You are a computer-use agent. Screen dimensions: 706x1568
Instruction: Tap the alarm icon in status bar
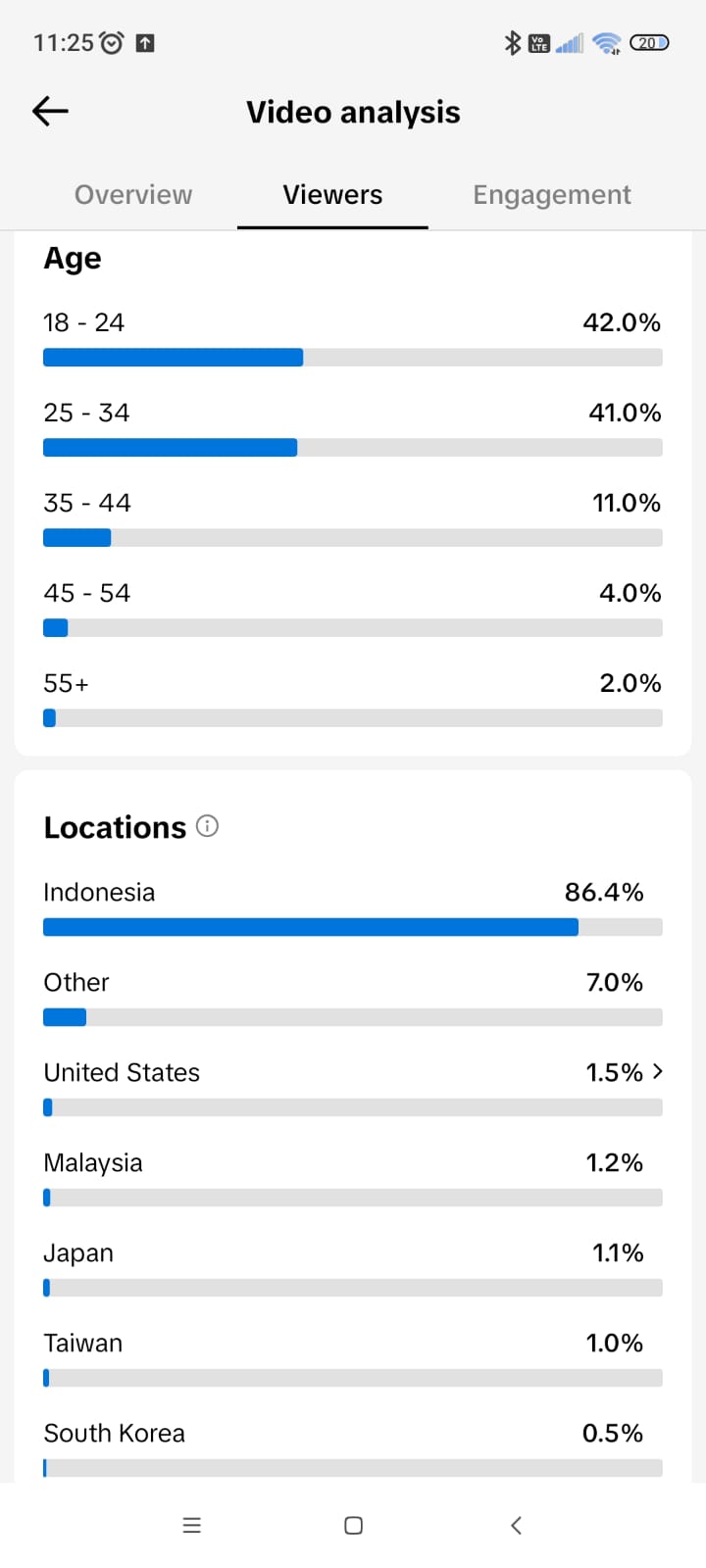point(113,43)
